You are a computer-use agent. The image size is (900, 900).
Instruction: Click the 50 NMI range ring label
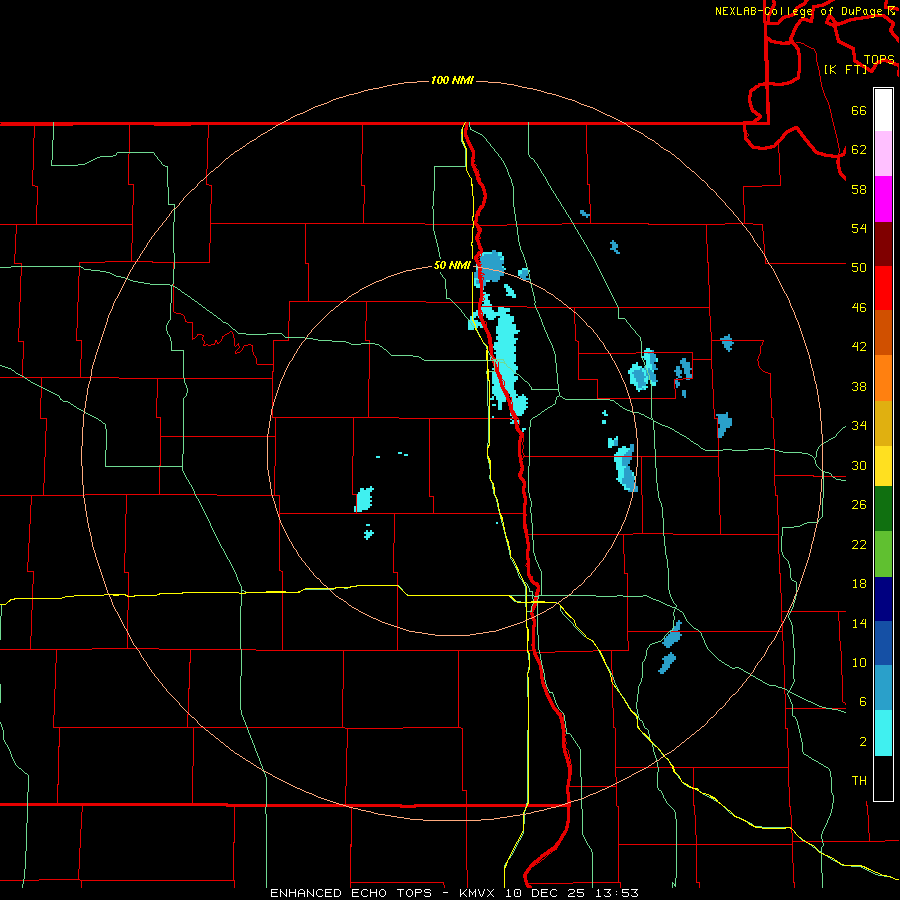coord(452,265)
